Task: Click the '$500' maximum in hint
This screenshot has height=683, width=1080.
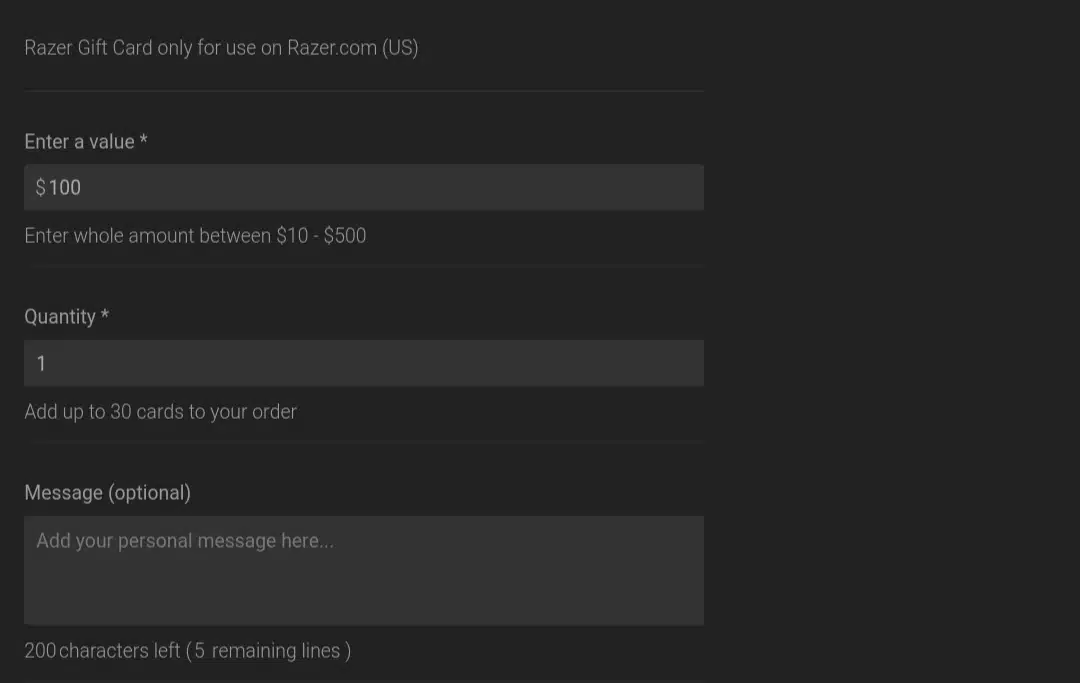Action: 345,236
